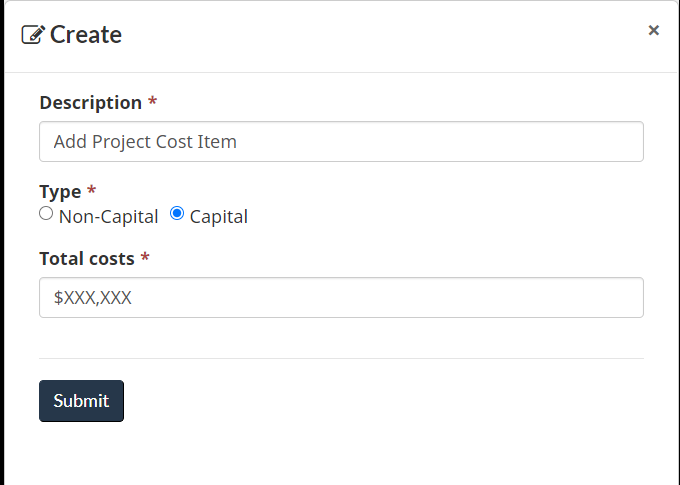Click the "Type" field label
The image size is (680, 485).
[60, 191]
